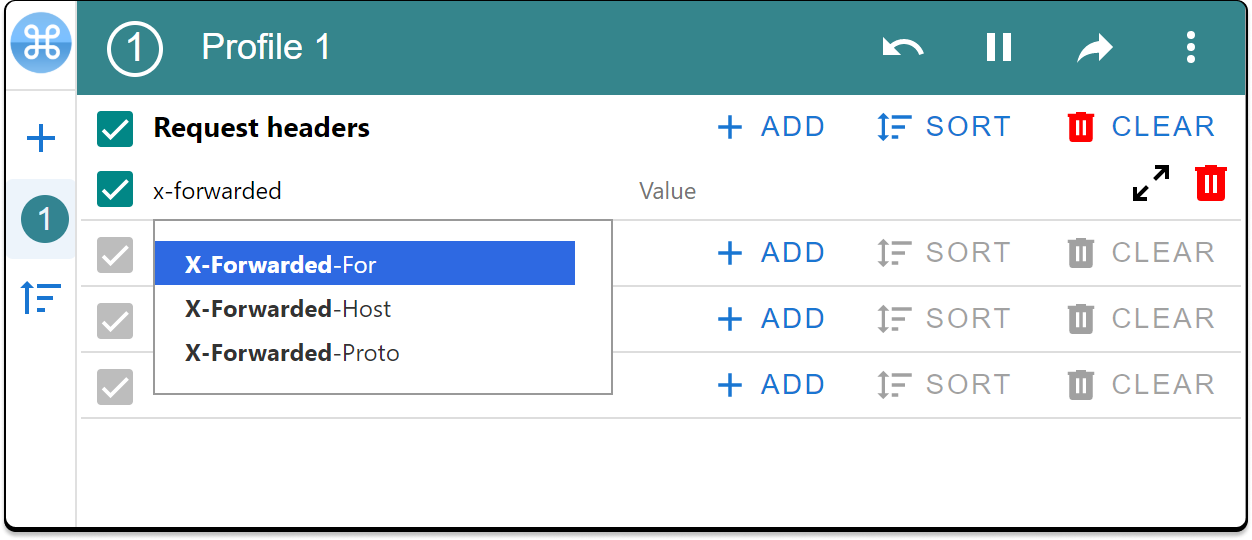Image resolution: width=1252 pixels, height=540 pixels.
Task: Click the sort profiles icon in sidebar
Action: (41, 298)
